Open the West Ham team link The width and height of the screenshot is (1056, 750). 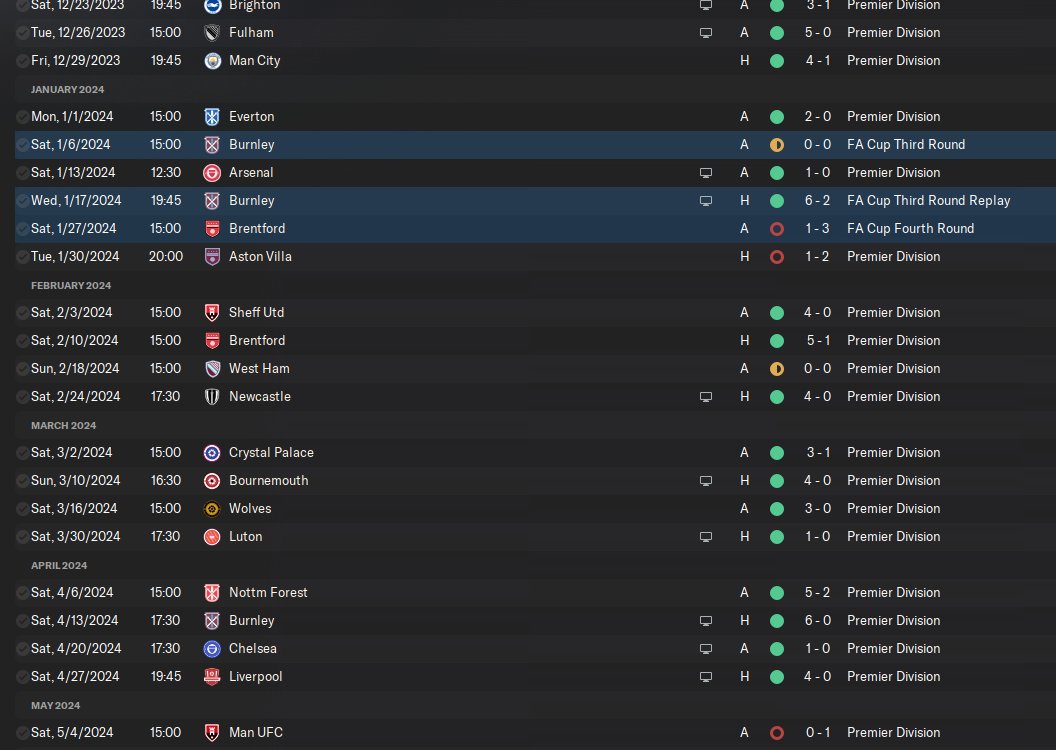[x=259, y=368]
